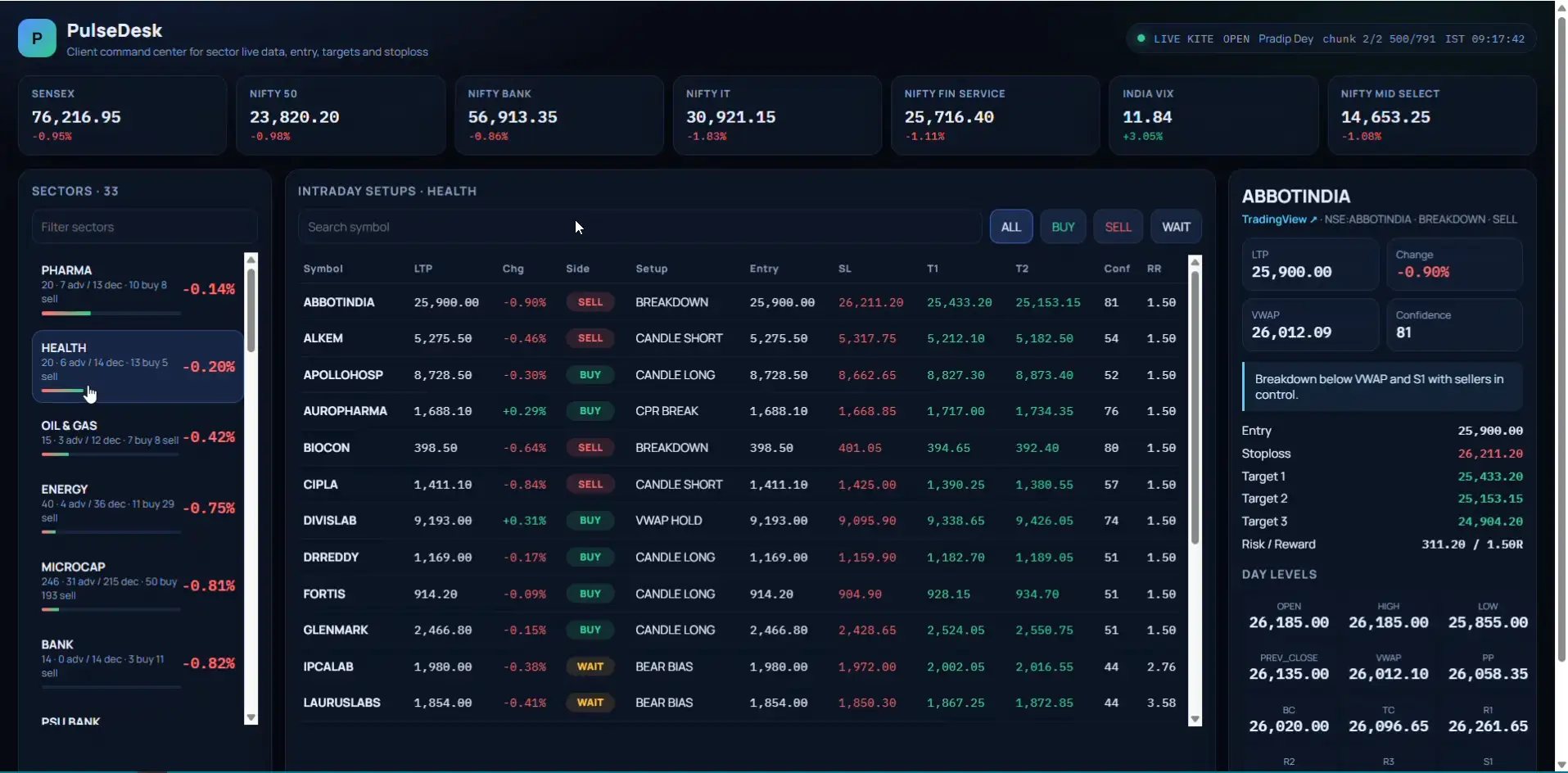Click the BUY badge in DIVISLAB row
This screenshot has width=1568, height=773.
click(590, 521)
